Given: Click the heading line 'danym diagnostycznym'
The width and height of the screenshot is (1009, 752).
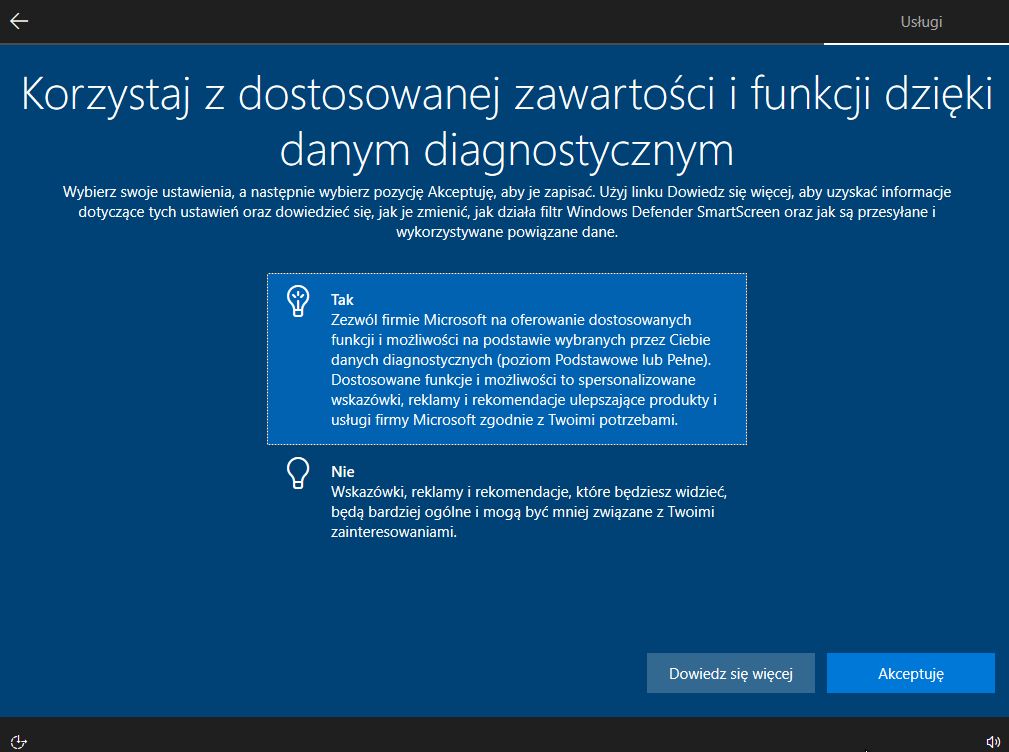Looking at the screenshot, I should click(507, 151).
